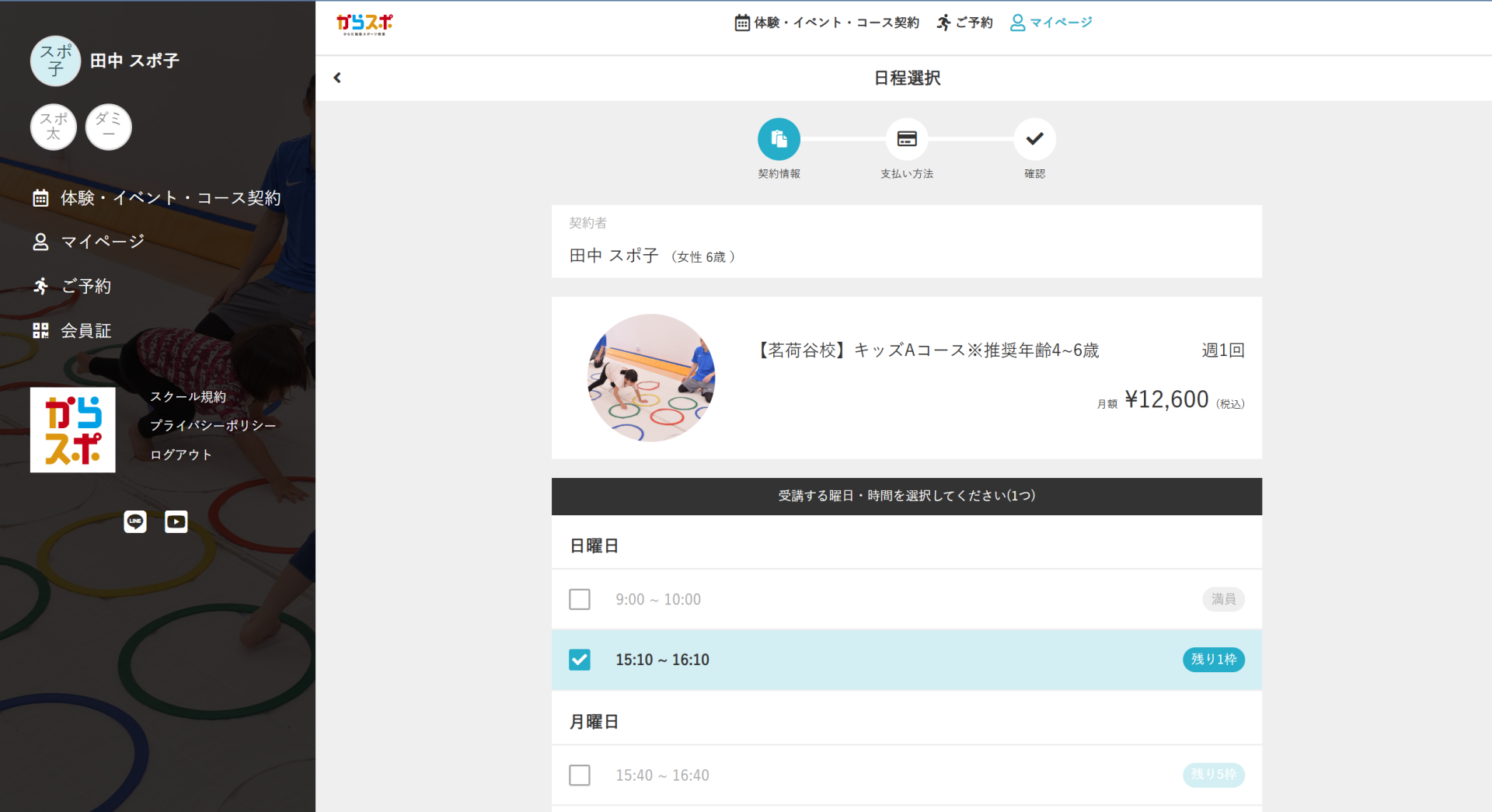Uncheck the Sunday 15:10 ~ 16:10 slot

(x=580, y=660)
